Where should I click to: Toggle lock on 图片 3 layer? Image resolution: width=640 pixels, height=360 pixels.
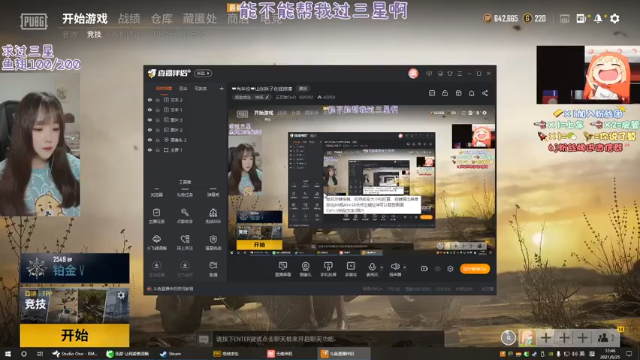[x=158, y=120]
